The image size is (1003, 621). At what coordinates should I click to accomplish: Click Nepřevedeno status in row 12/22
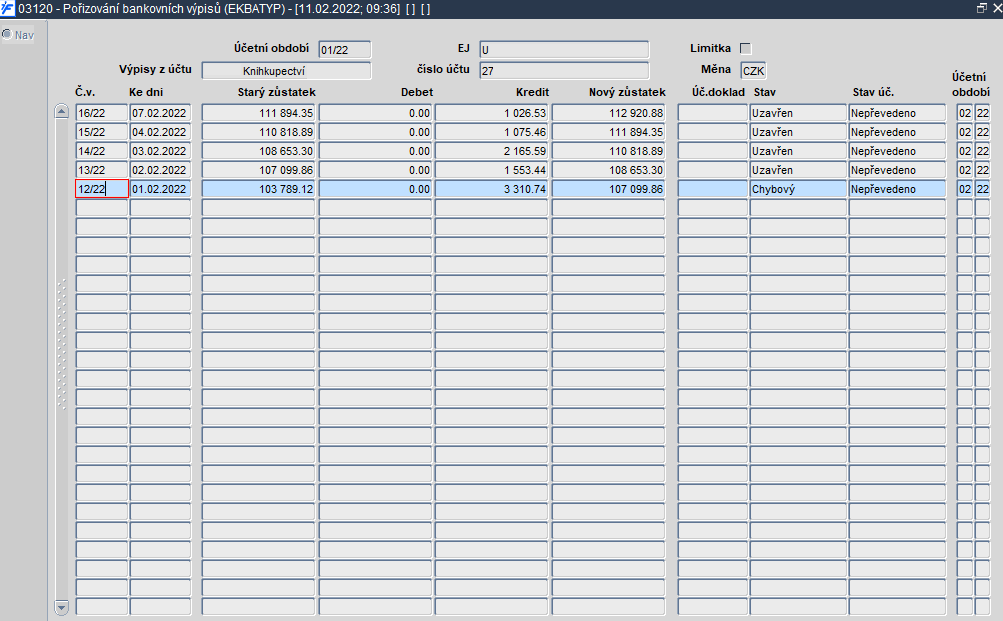tap(897, 189)
